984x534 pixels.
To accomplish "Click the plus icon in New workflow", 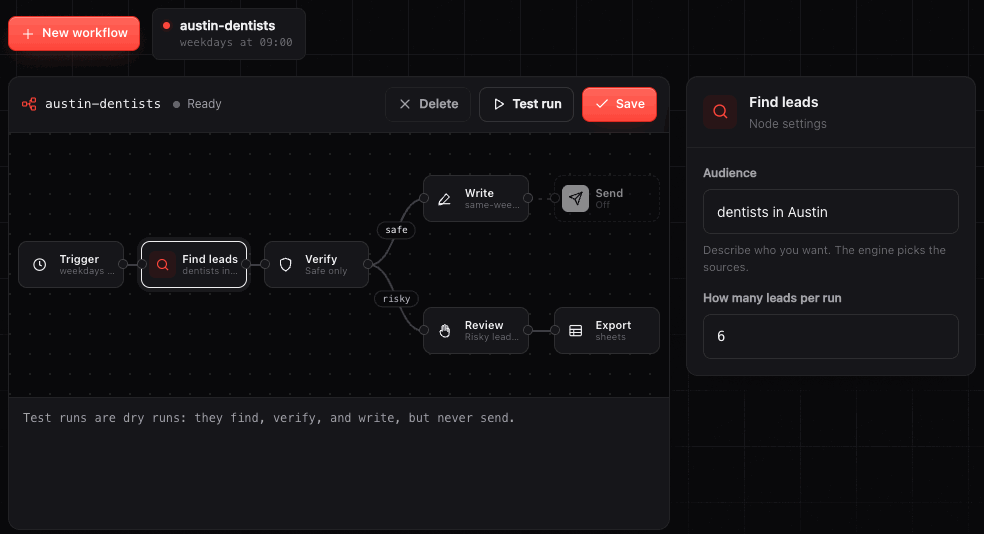I will [28, 34].
